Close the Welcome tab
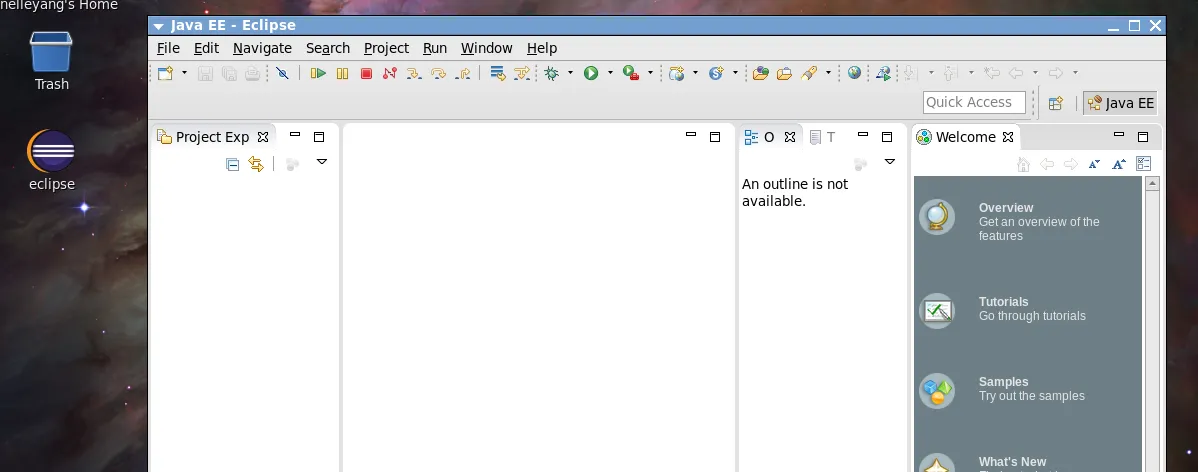Image resolution: width=1198 pixels, height=472 pixels. (x=1008, y=137)
